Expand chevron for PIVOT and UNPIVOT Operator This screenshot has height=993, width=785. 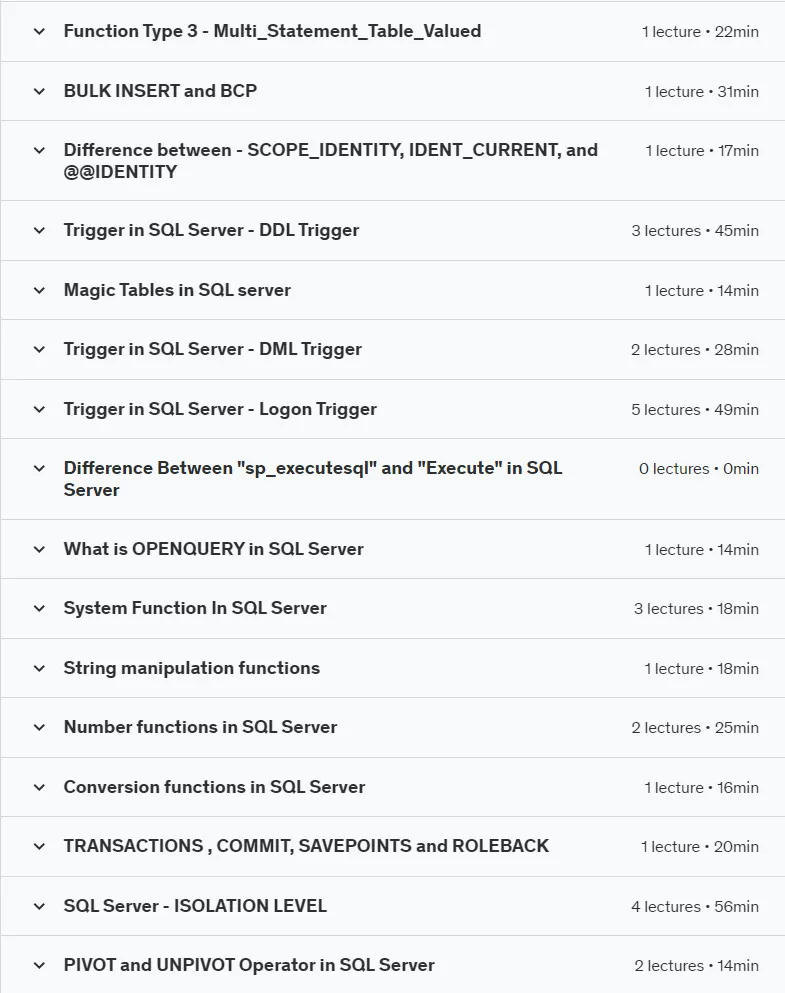tap(39, 966)
